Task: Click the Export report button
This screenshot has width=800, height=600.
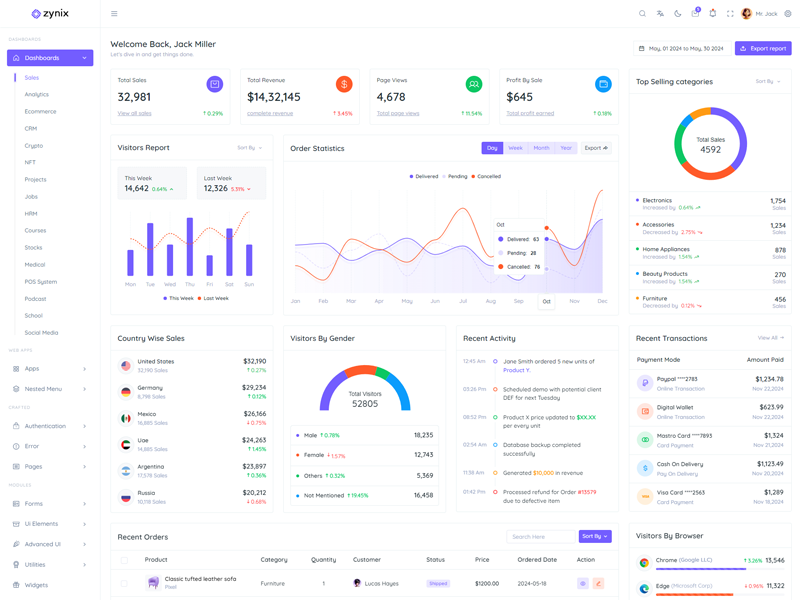Action: click(763, 48)
